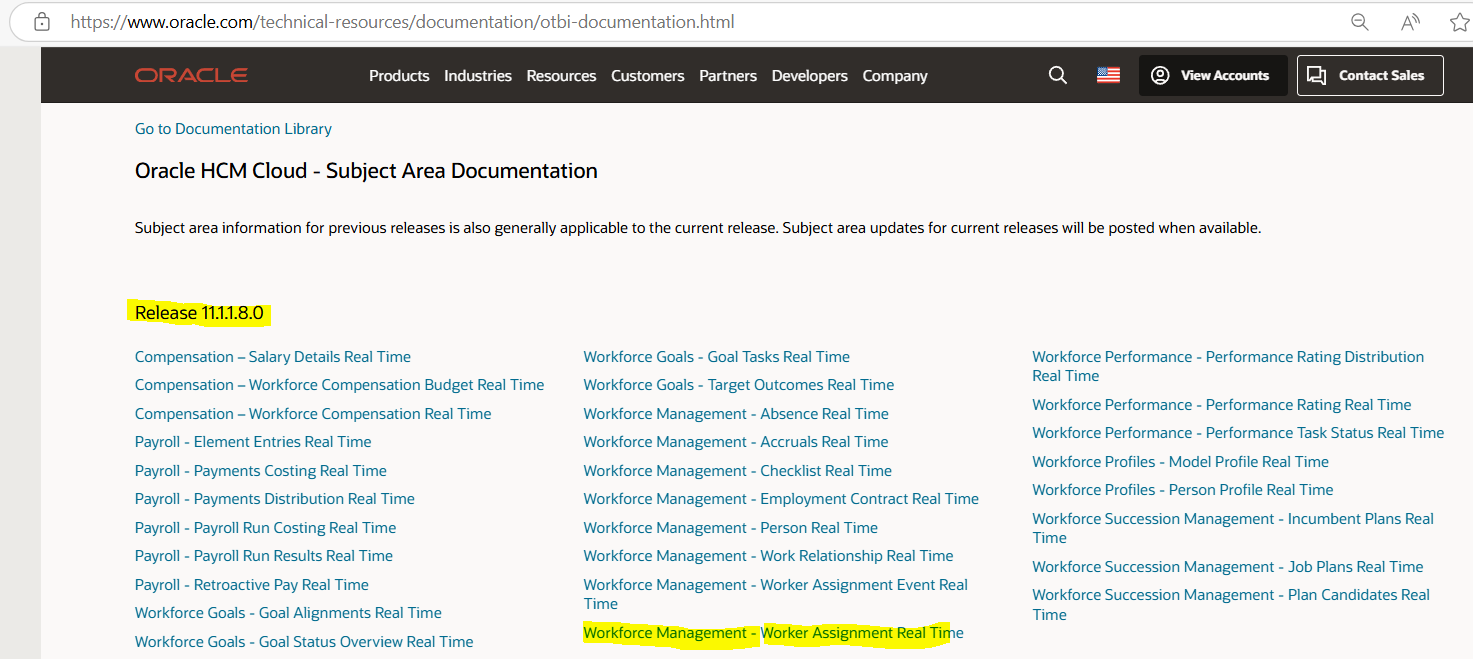This screenshot has height=659, width=1473.
Task: Open Workforce Management - Absence Real Time
Action: coord(736,414)
